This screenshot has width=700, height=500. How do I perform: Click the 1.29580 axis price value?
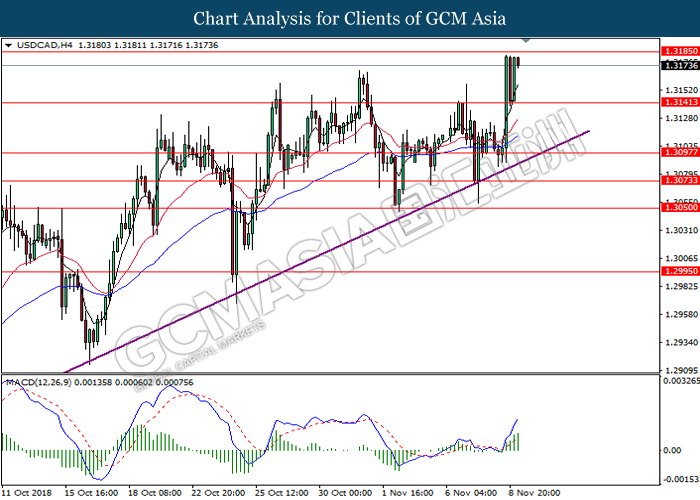(x=681, y=315)
